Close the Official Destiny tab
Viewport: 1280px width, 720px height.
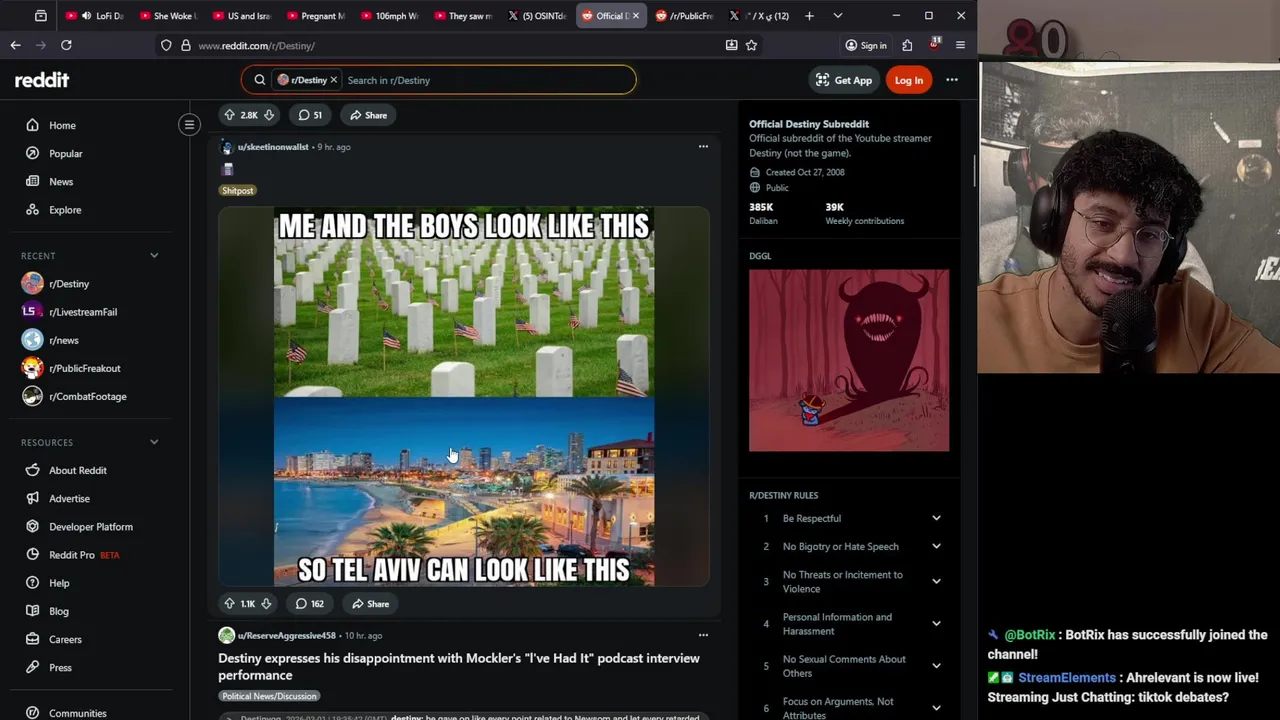click(635, 16)
